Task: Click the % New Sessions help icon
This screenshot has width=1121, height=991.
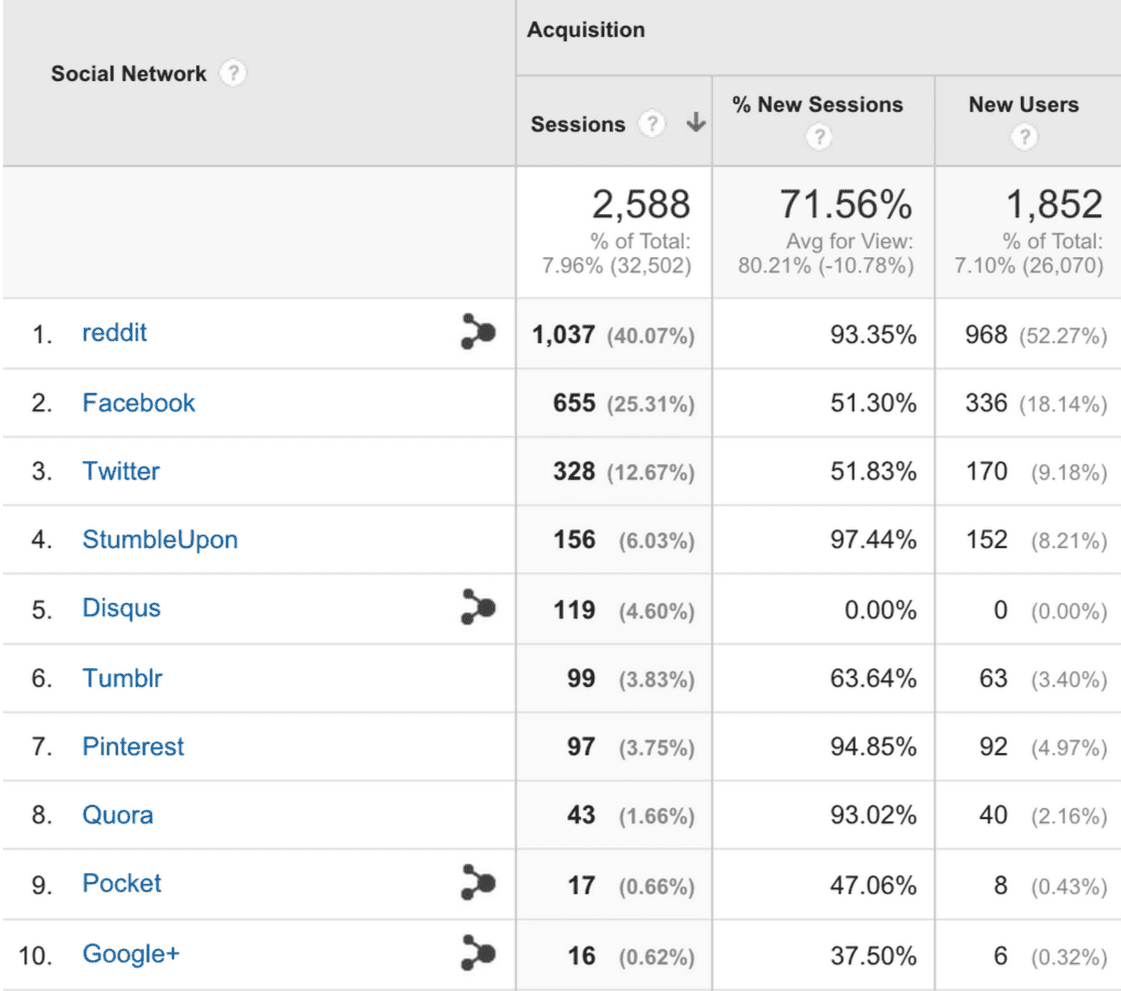Action: pyautogui.click(x=819, y=136)
